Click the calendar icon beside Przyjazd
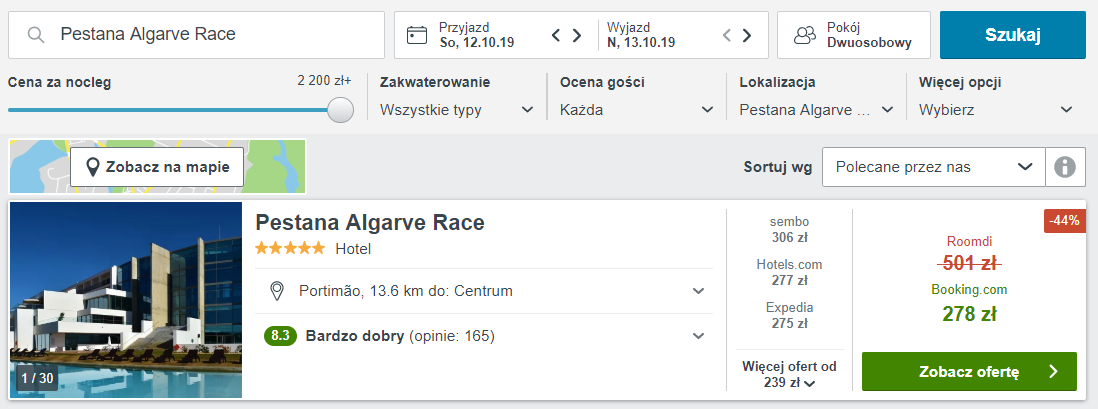 417,35
